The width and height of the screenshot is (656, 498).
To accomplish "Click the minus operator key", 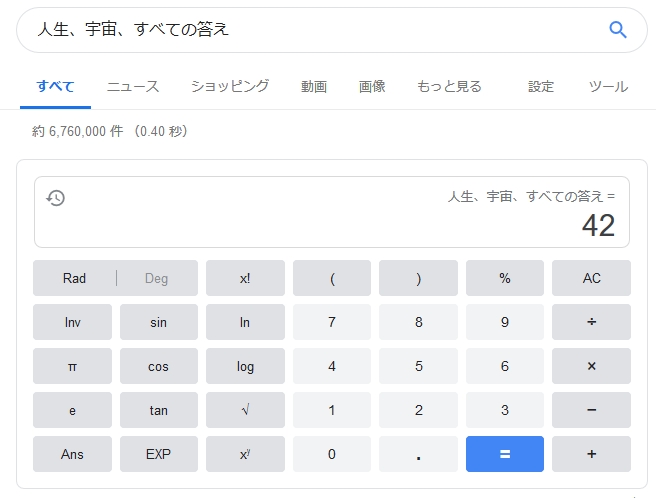I will click(592, 410).
